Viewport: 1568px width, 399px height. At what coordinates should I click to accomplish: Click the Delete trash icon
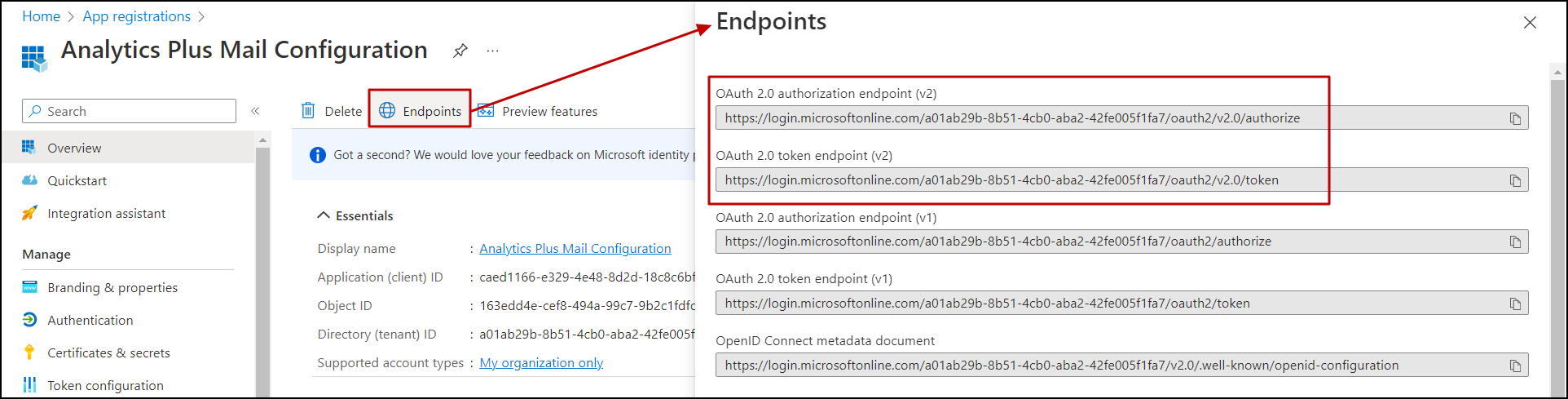(x=308, y=111)
